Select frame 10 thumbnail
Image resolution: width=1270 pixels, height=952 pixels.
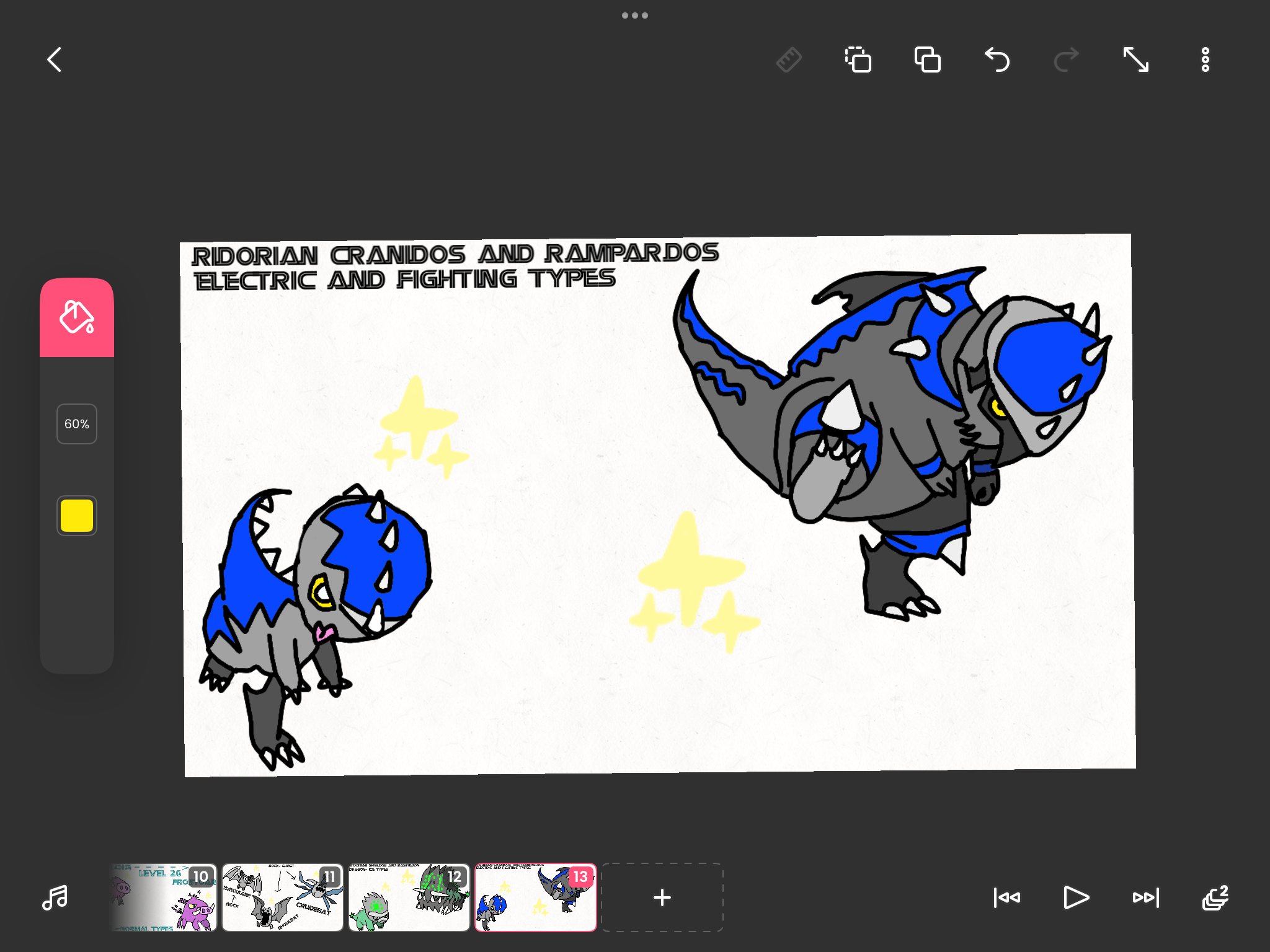pyautogui.click(x=164, y=897)
